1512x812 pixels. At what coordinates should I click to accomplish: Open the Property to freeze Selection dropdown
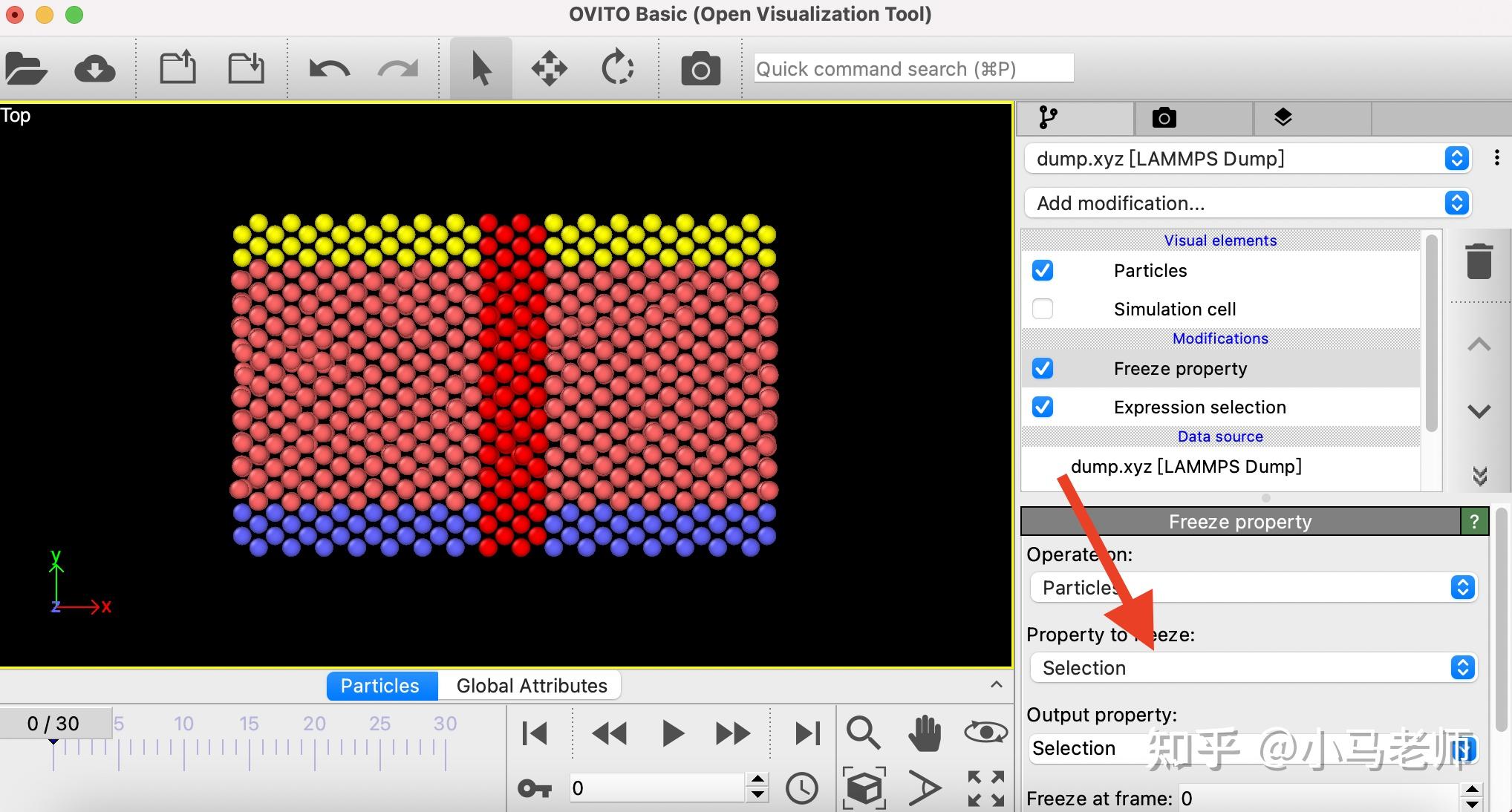tap(1253, 668)
